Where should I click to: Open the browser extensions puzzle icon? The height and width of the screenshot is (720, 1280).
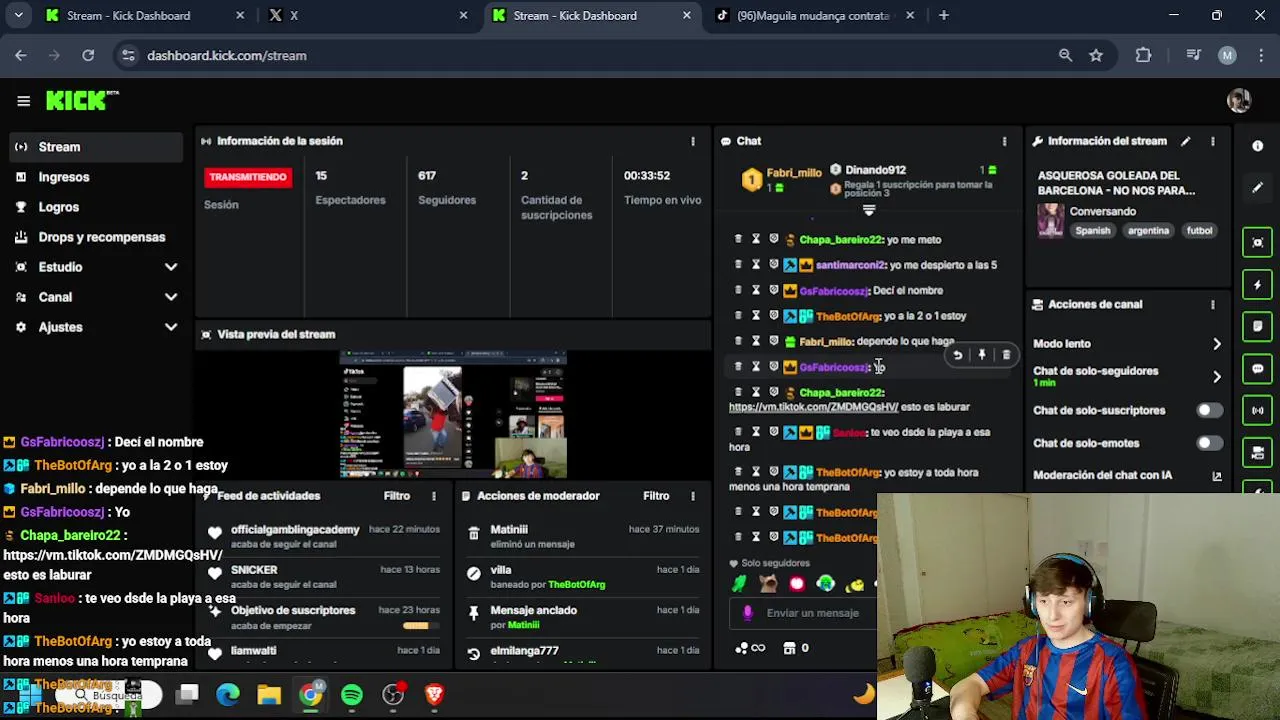tap(1144, 56)
